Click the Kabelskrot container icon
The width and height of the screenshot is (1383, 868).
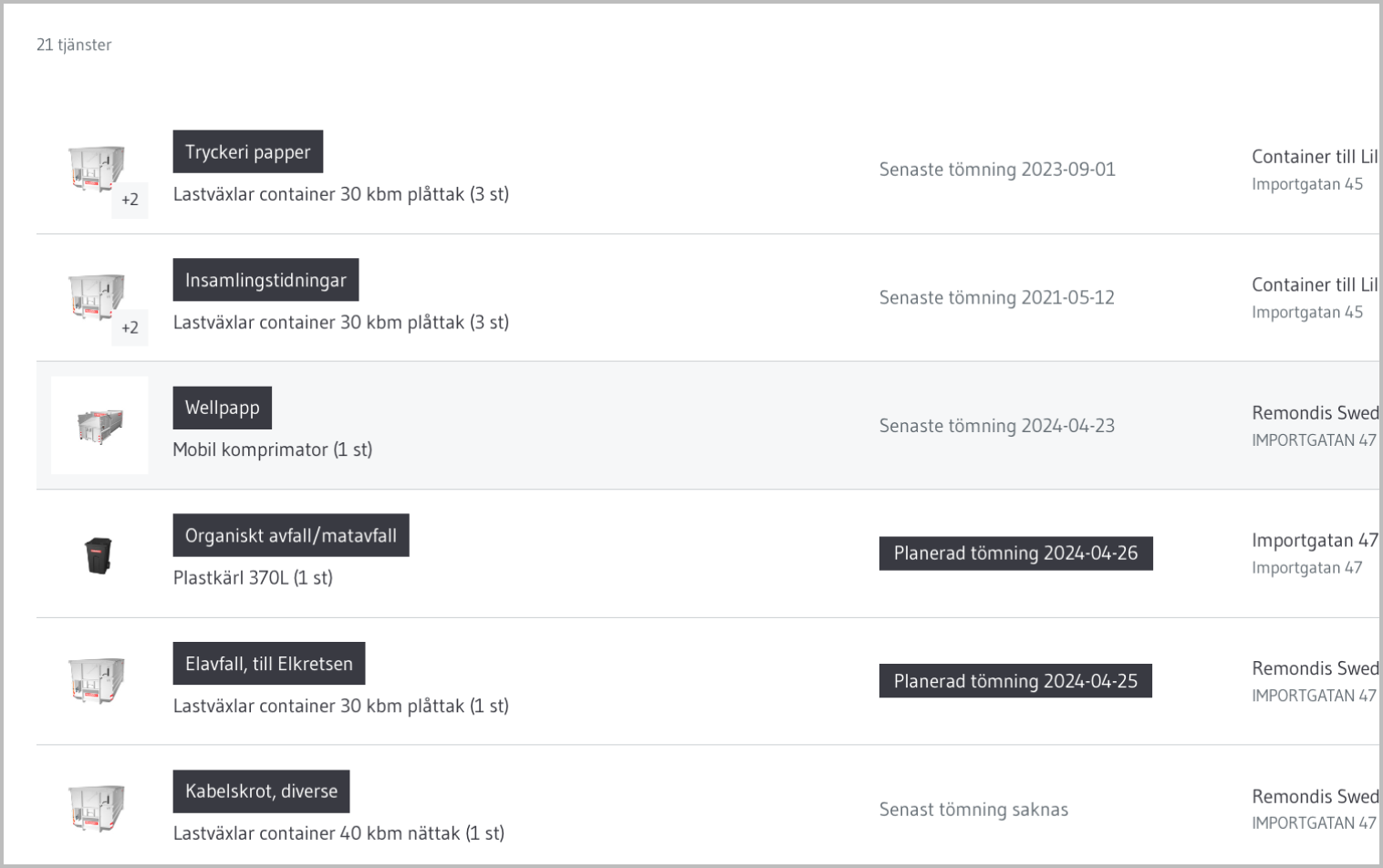click(x=96, y=808)
